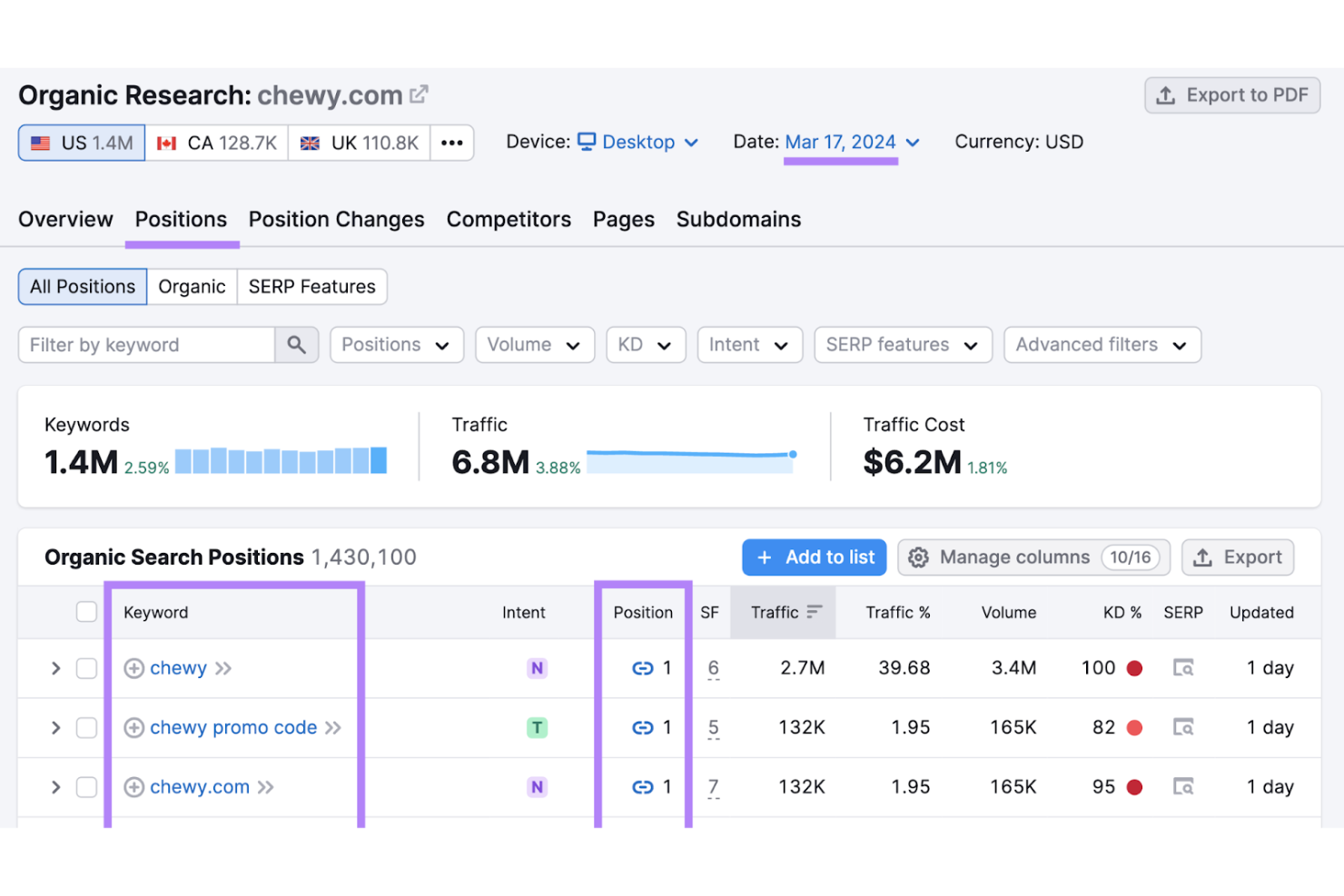Image resolution: width=1344 pixels, height=896 pixels.
Task: Open the Advanced filters dropdown
Action: pos(1102,345)
